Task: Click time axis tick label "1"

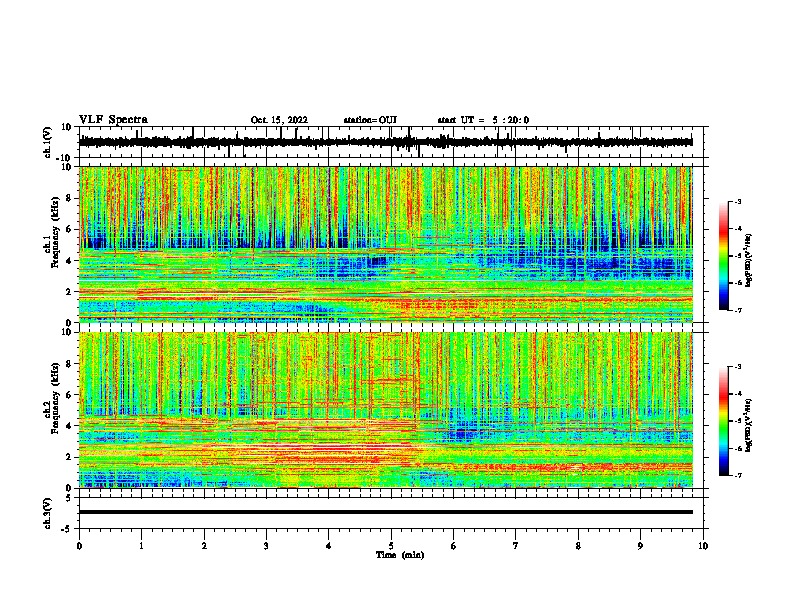Action: [x=141, y=546]
